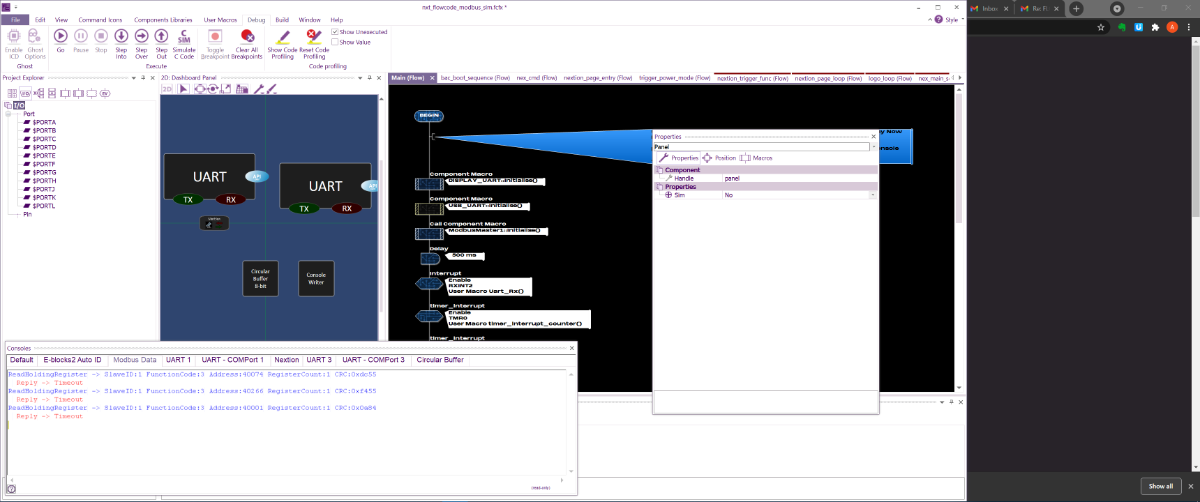Collapse the Port tree node
The image size is (1200, 502).
click(7, 114)
